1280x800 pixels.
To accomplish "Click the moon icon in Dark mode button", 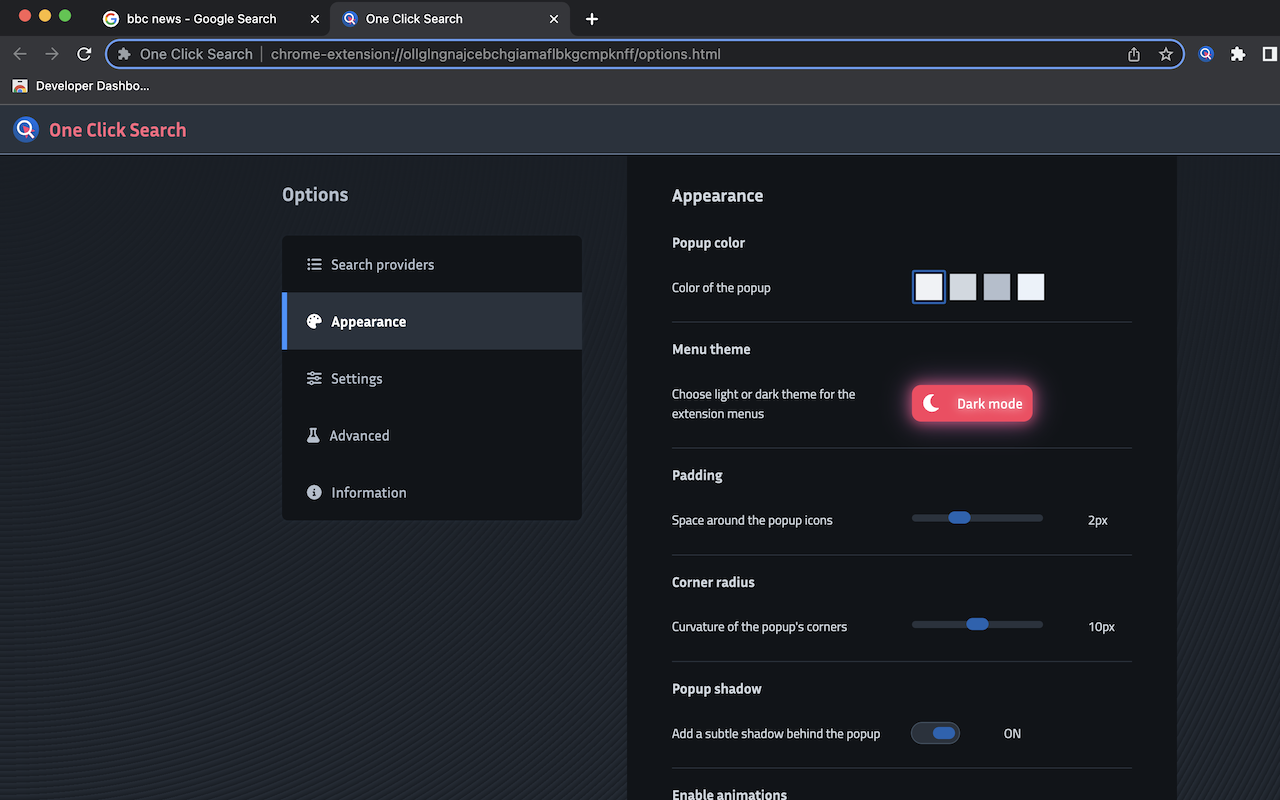I will tap(931, 403).
